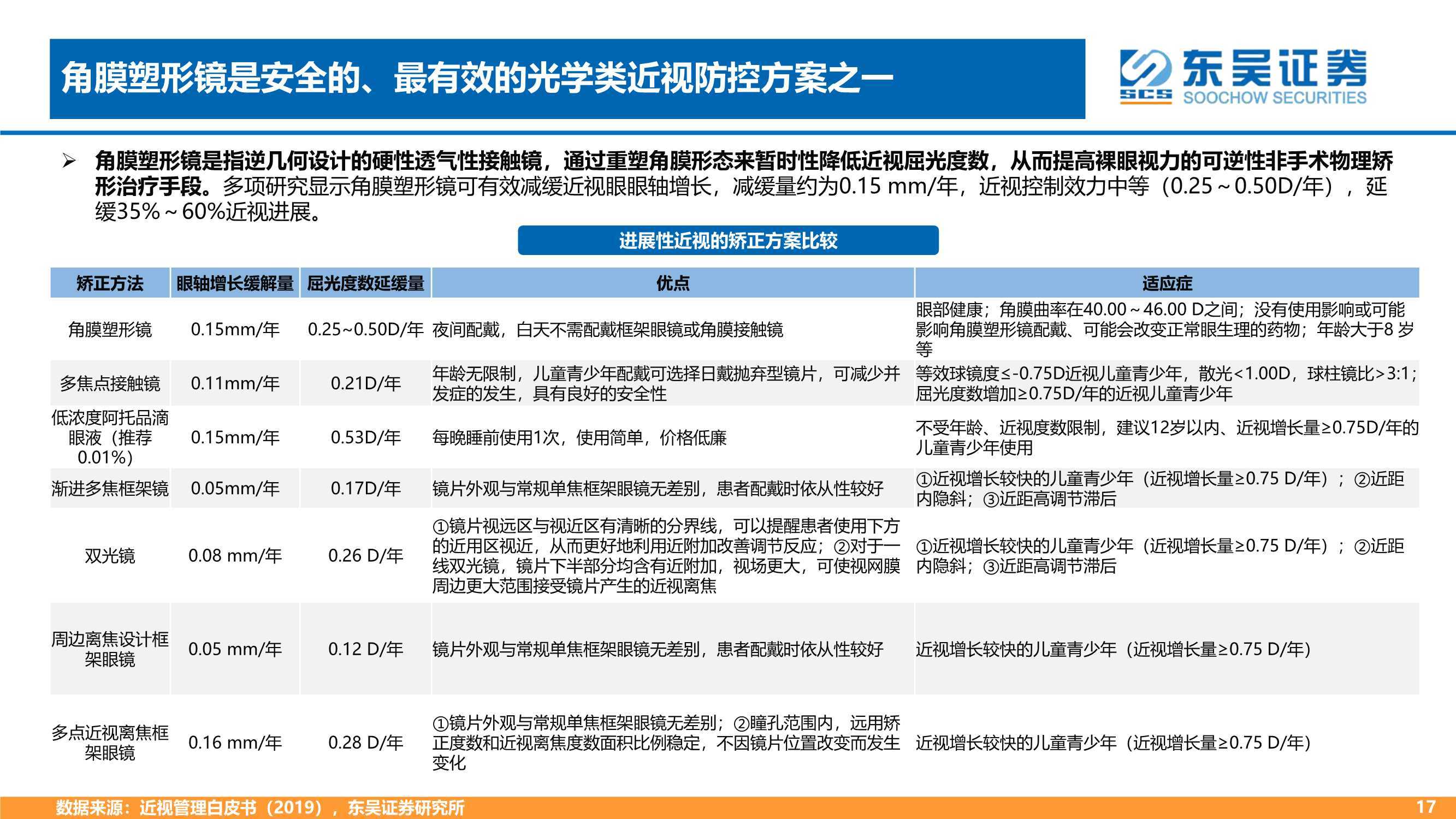Viewport: 1456px width, 819px height.
Task: Click the 优点 column header
Action: coord(673,283)
